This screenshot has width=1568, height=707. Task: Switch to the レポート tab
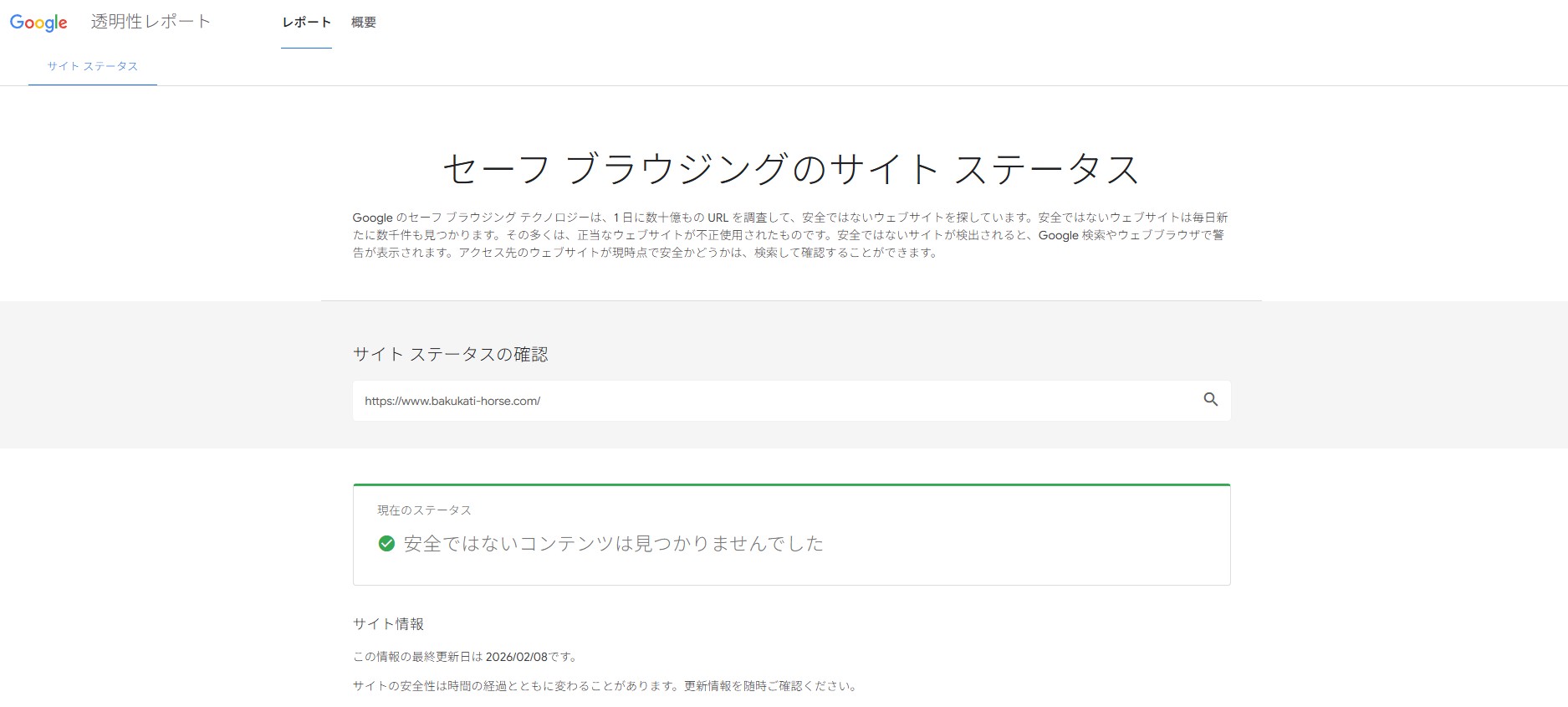[x=306, y=23]
